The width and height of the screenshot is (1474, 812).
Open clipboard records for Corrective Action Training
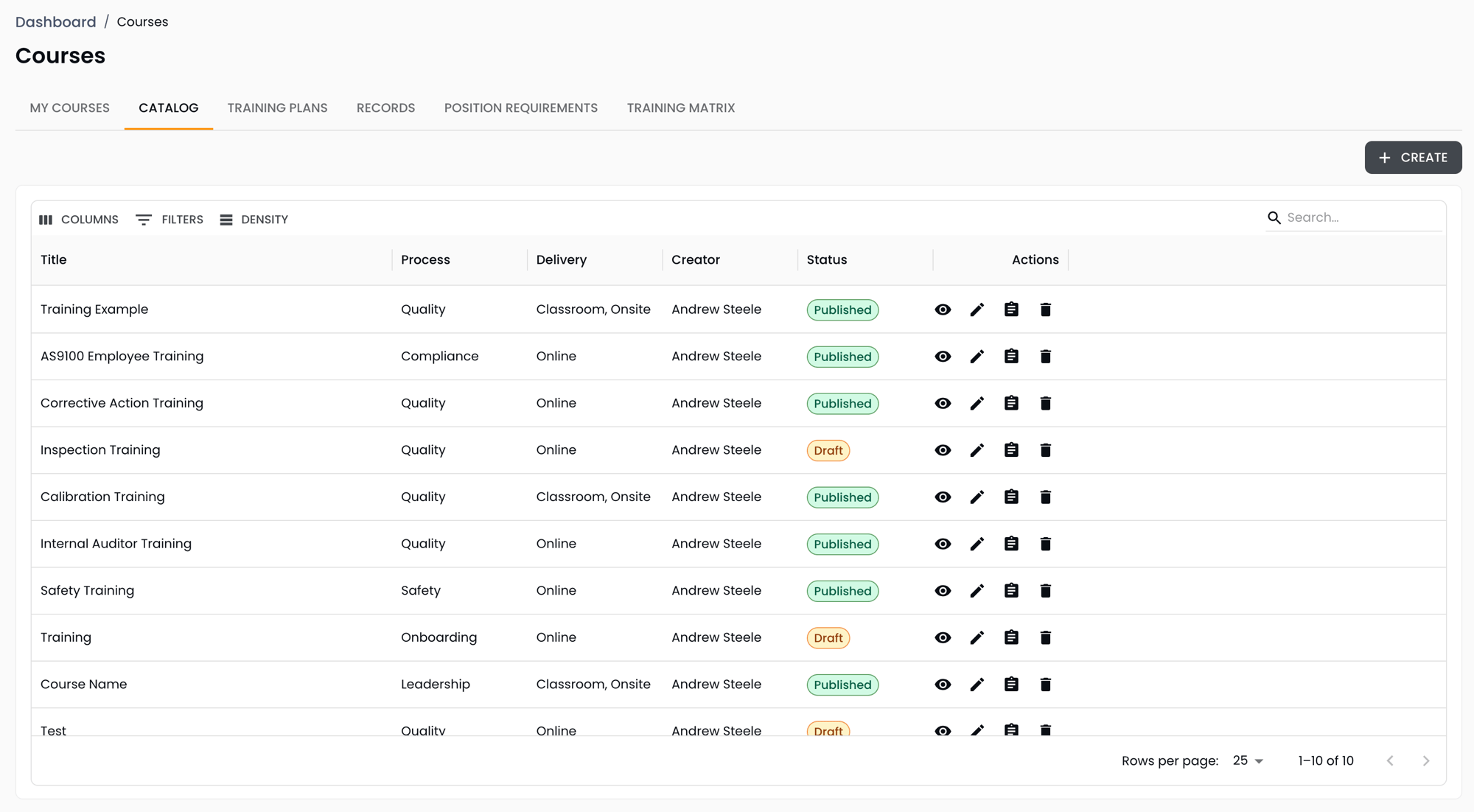(1011, 403)
